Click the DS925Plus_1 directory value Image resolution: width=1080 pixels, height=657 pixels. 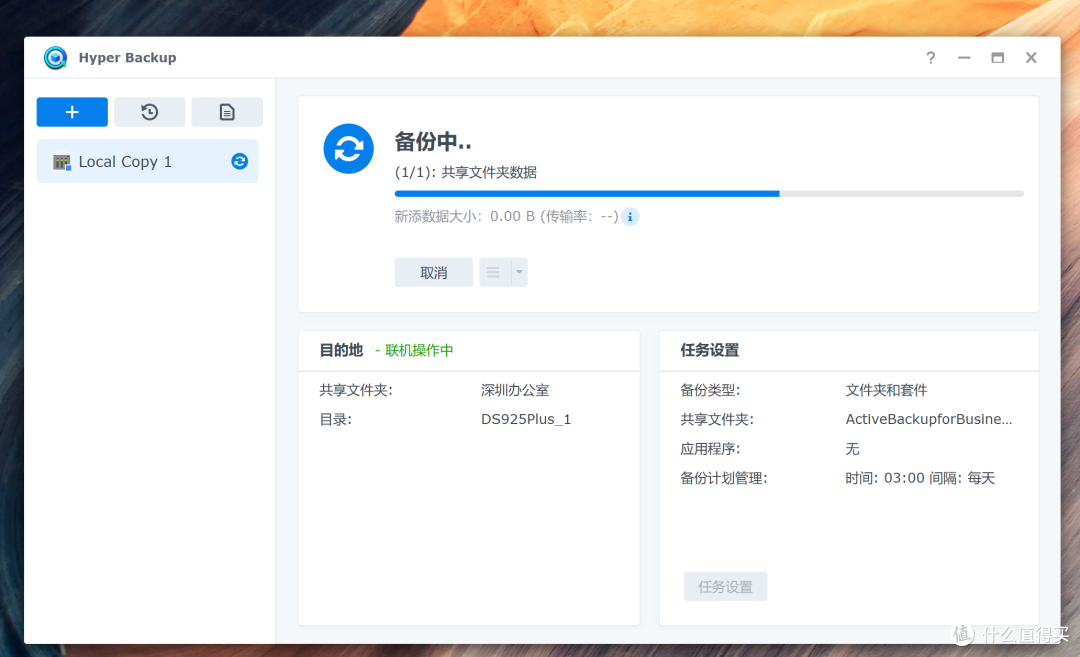[526, 419]
